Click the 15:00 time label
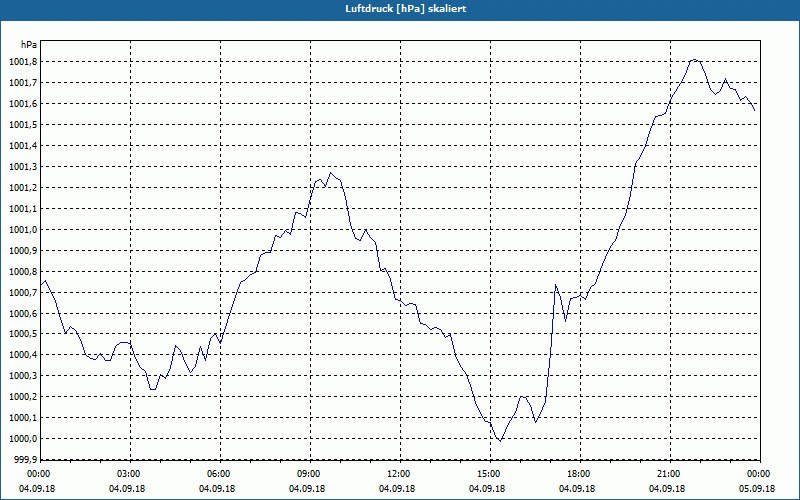This screenshot has height=500, width=800. (489, 474)
